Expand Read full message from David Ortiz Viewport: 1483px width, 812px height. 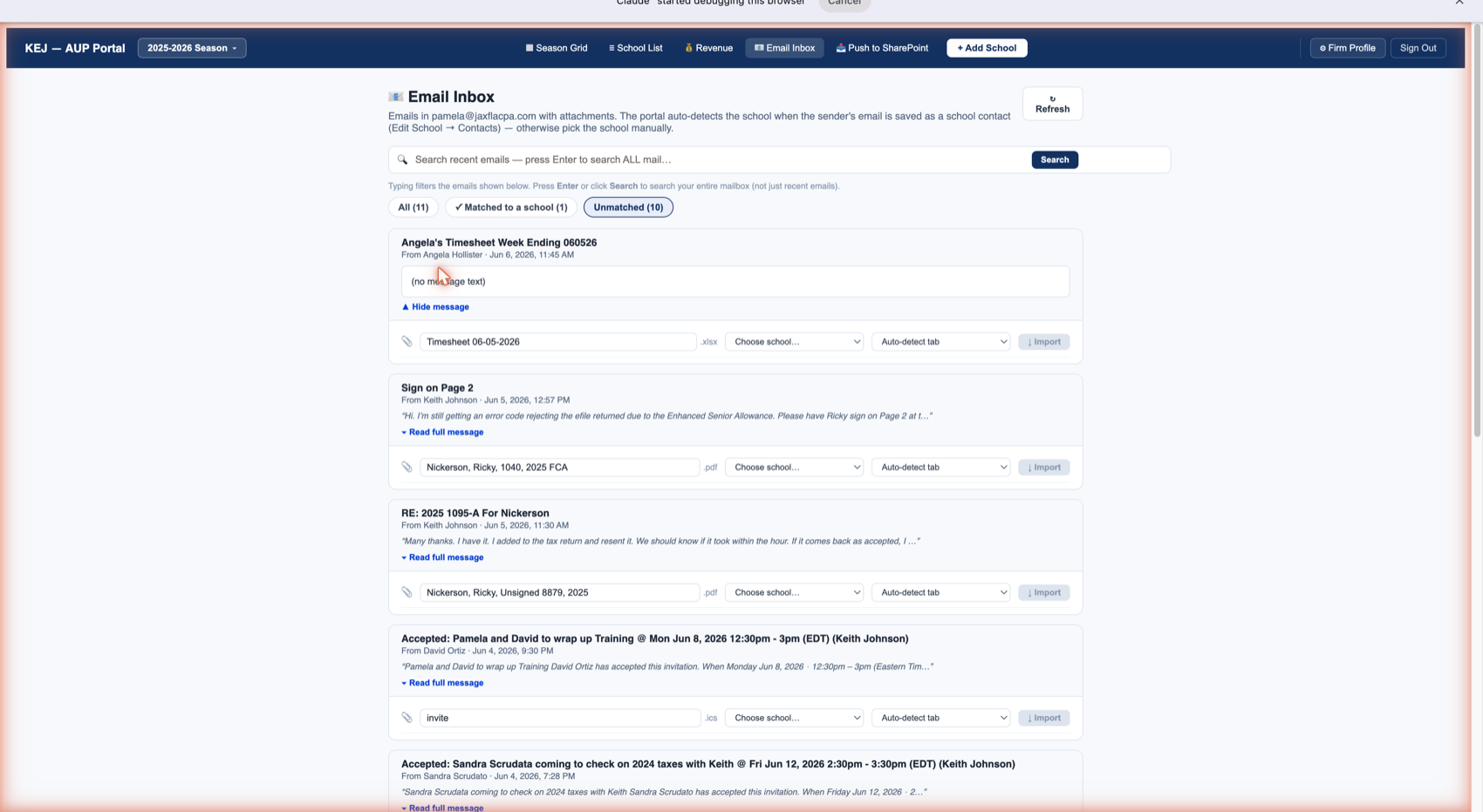442,683
